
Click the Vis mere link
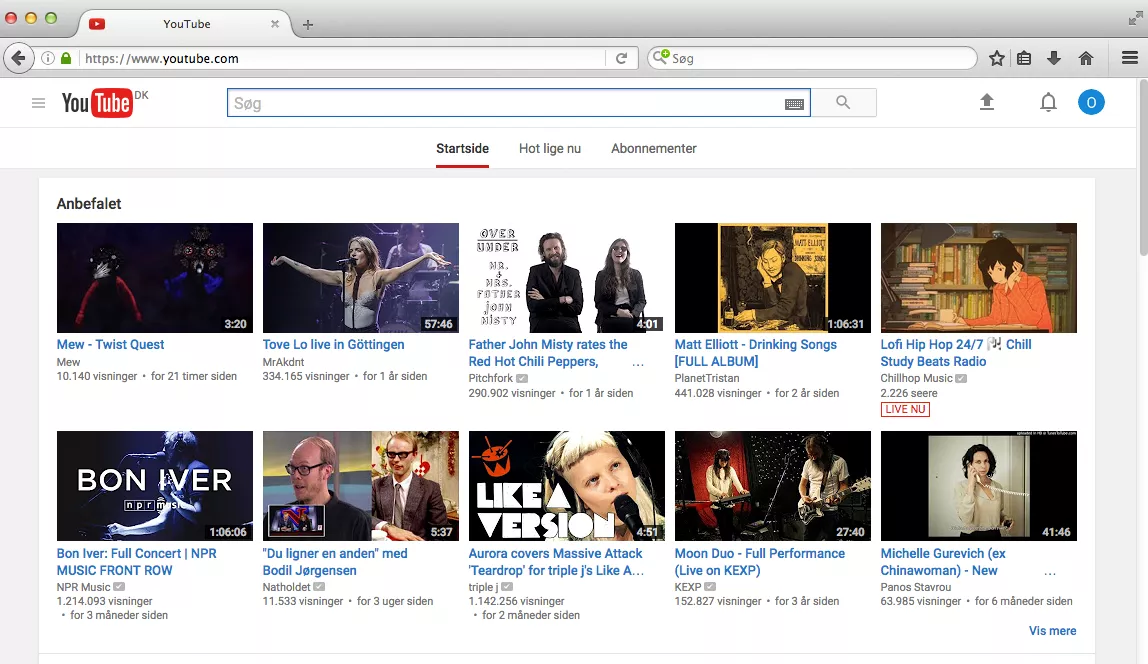pyautogui.click(x=1052, y=630)
